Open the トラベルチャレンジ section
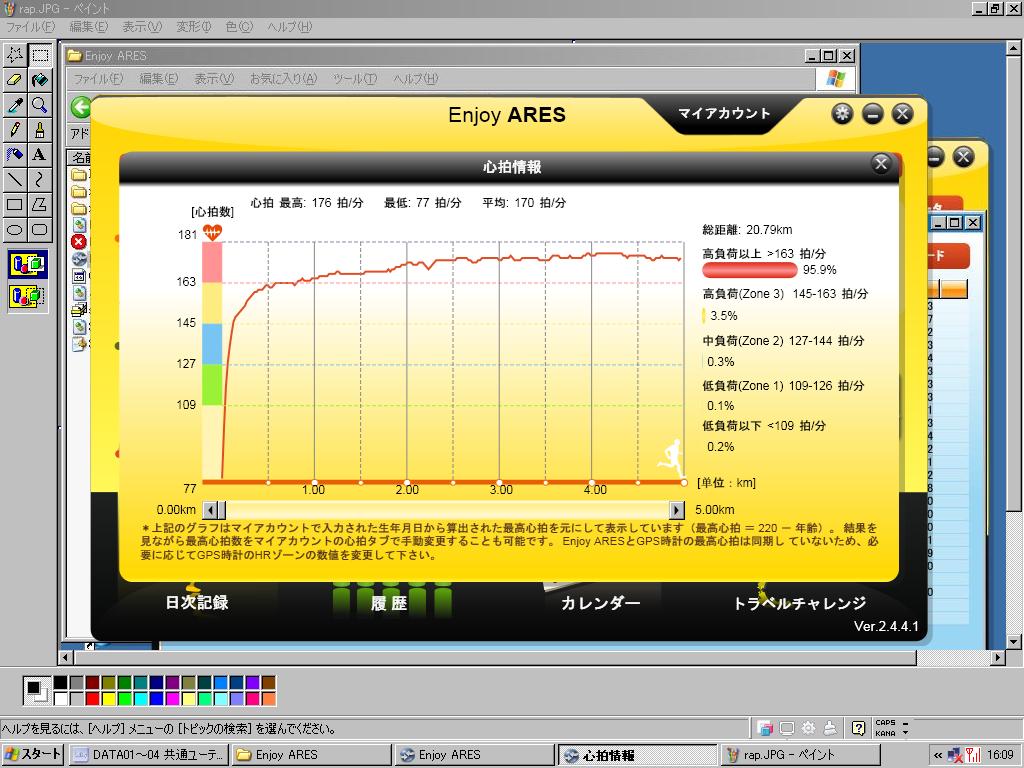1024x768 pixels. coord(799,603)
